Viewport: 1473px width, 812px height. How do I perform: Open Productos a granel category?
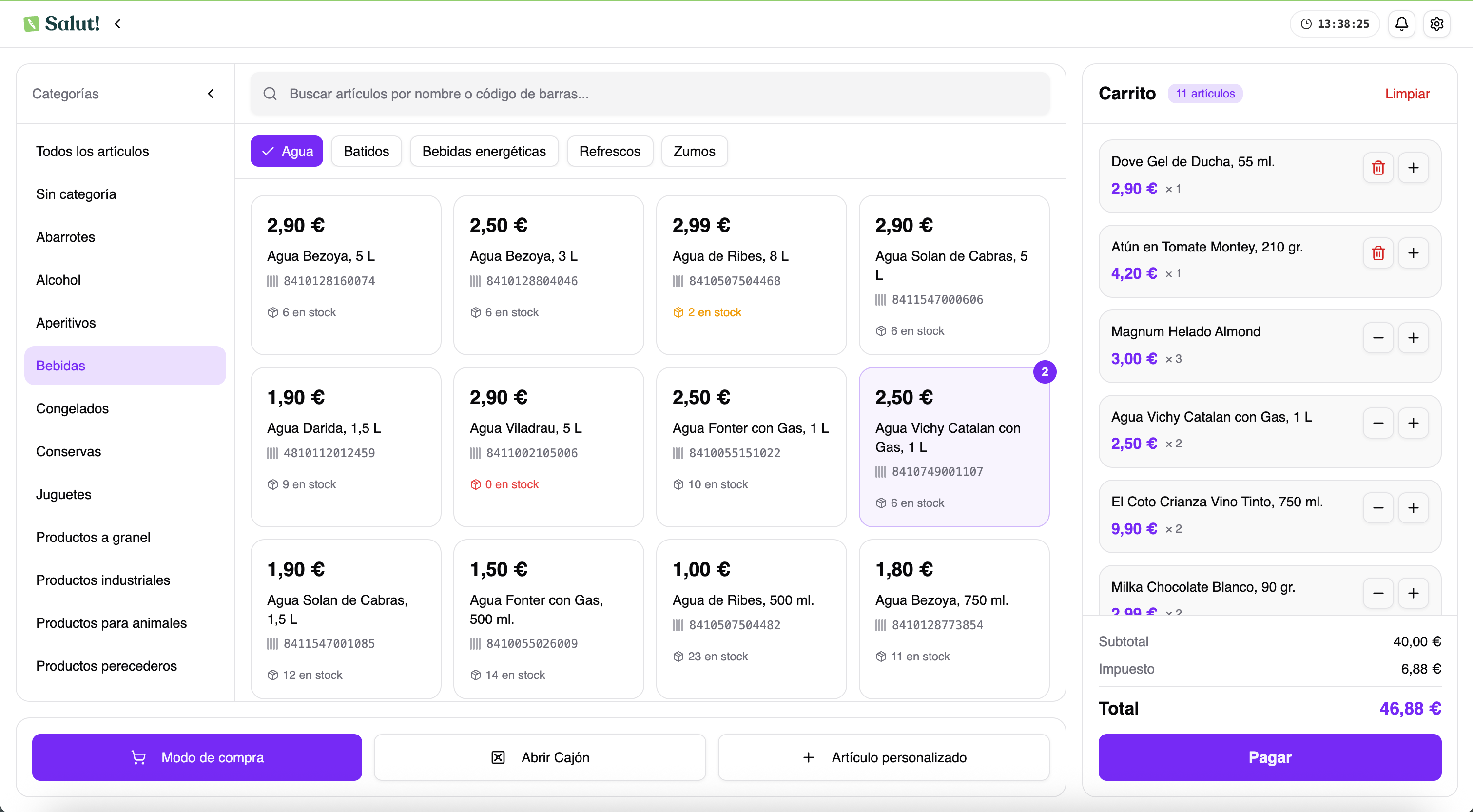(x=125, y=537)
